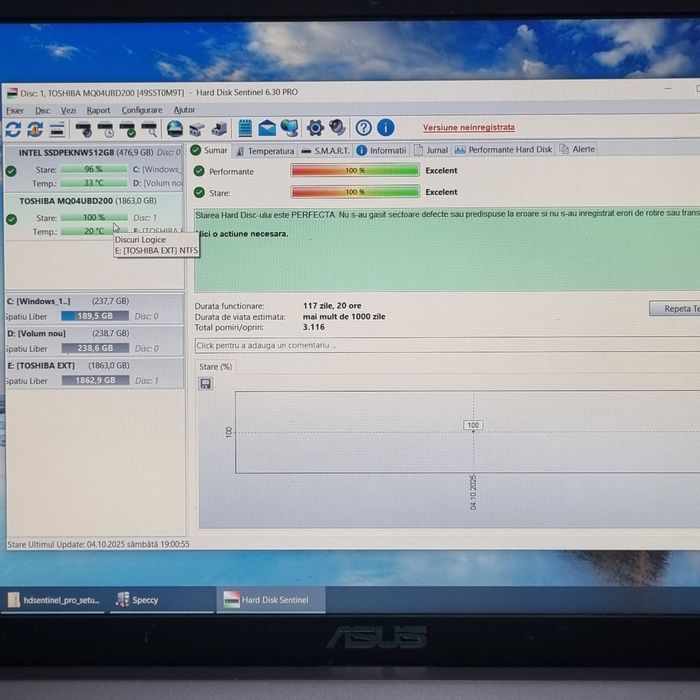The height and width of the screenshot is (700, 700).
Task: Click the comment field 'Click pentru a adauga un comentariu'
Action: click(447, 345)
